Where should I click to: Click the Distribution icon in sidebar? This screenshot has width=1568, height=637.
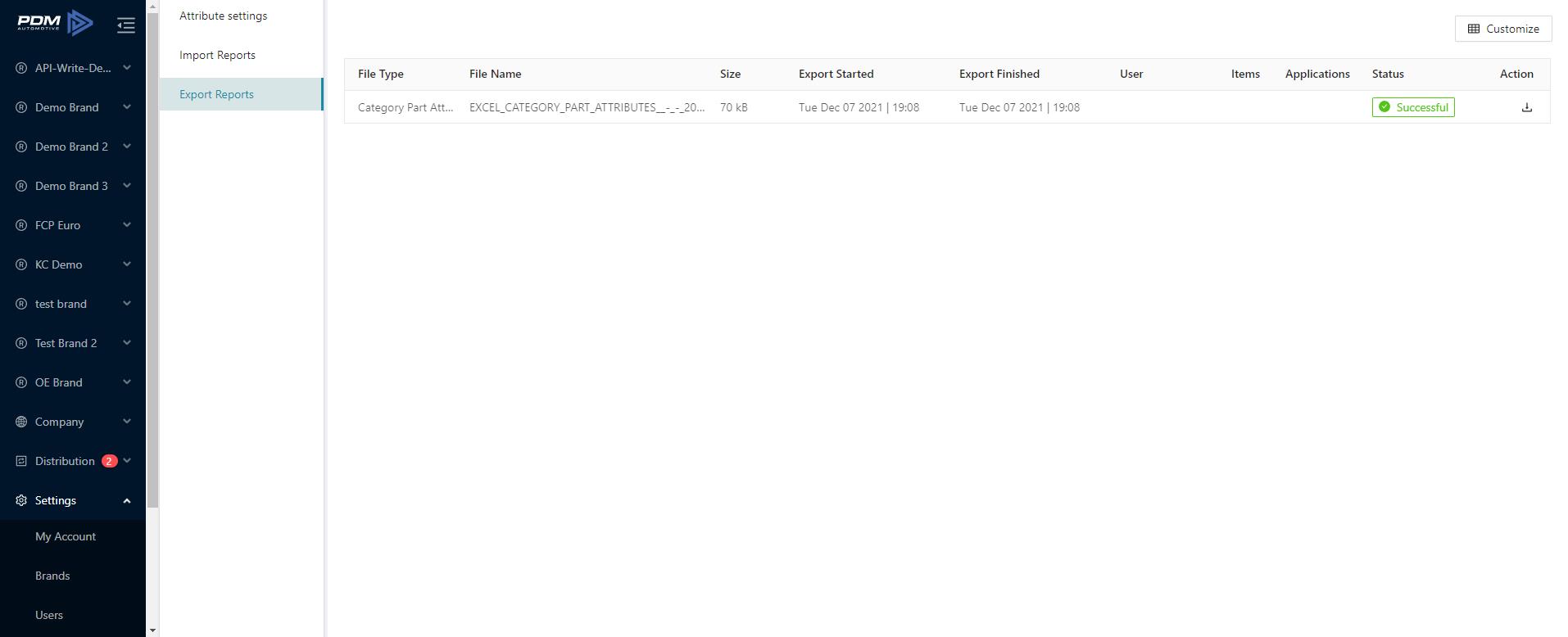tap(21, 461)
